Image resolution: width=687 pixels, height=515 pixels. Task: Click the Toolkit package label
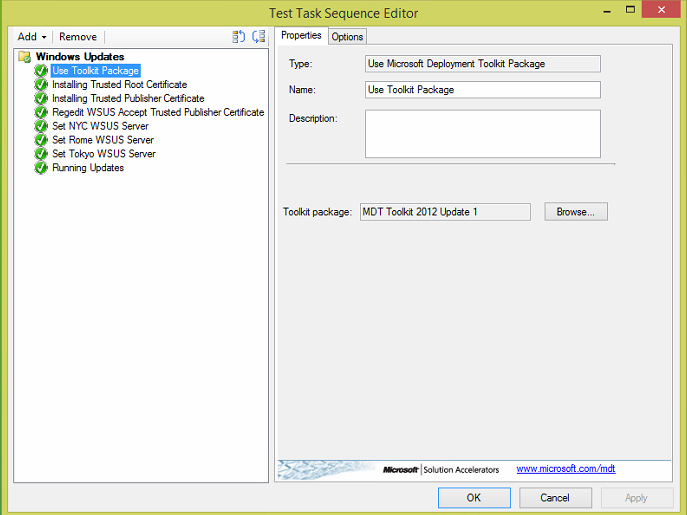[317, 212]
